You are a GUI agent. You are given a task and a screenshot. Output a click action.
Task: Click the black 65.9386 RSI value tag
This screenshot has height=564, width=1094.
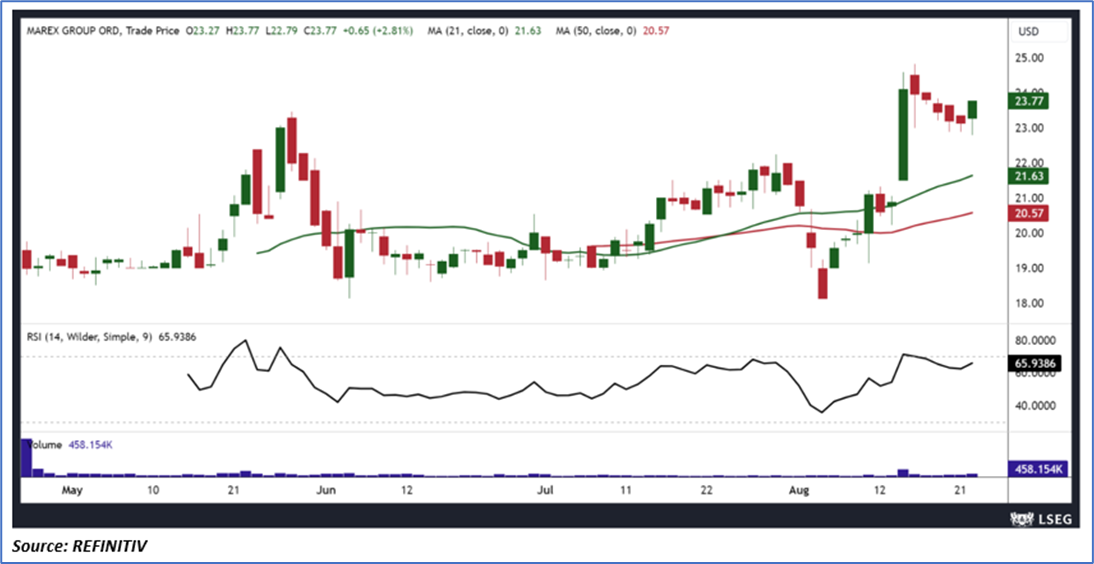[1037, 364]
